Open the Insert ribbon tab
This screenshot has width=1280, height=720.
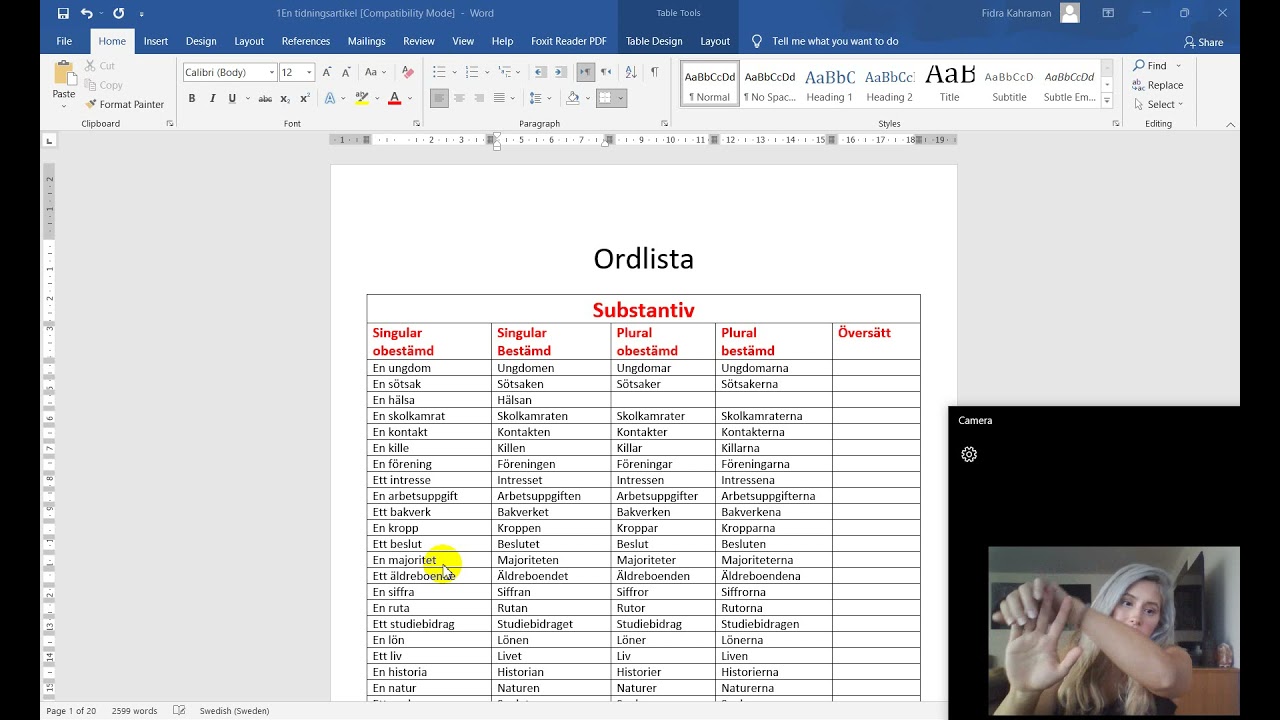click(x=155, y=41)
